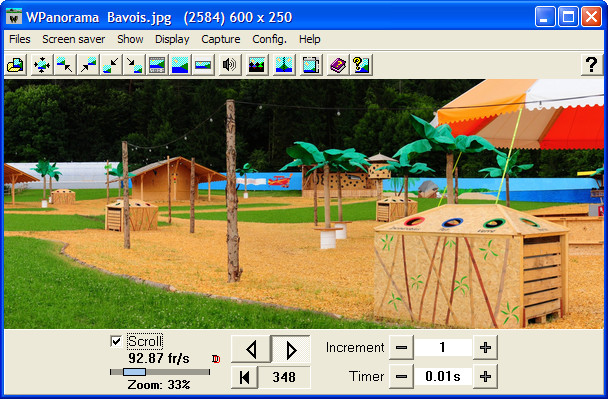Open the Help menu
The height and width of the screenshot is (399, 608).
pyautogui.click(x=309, y=39)
